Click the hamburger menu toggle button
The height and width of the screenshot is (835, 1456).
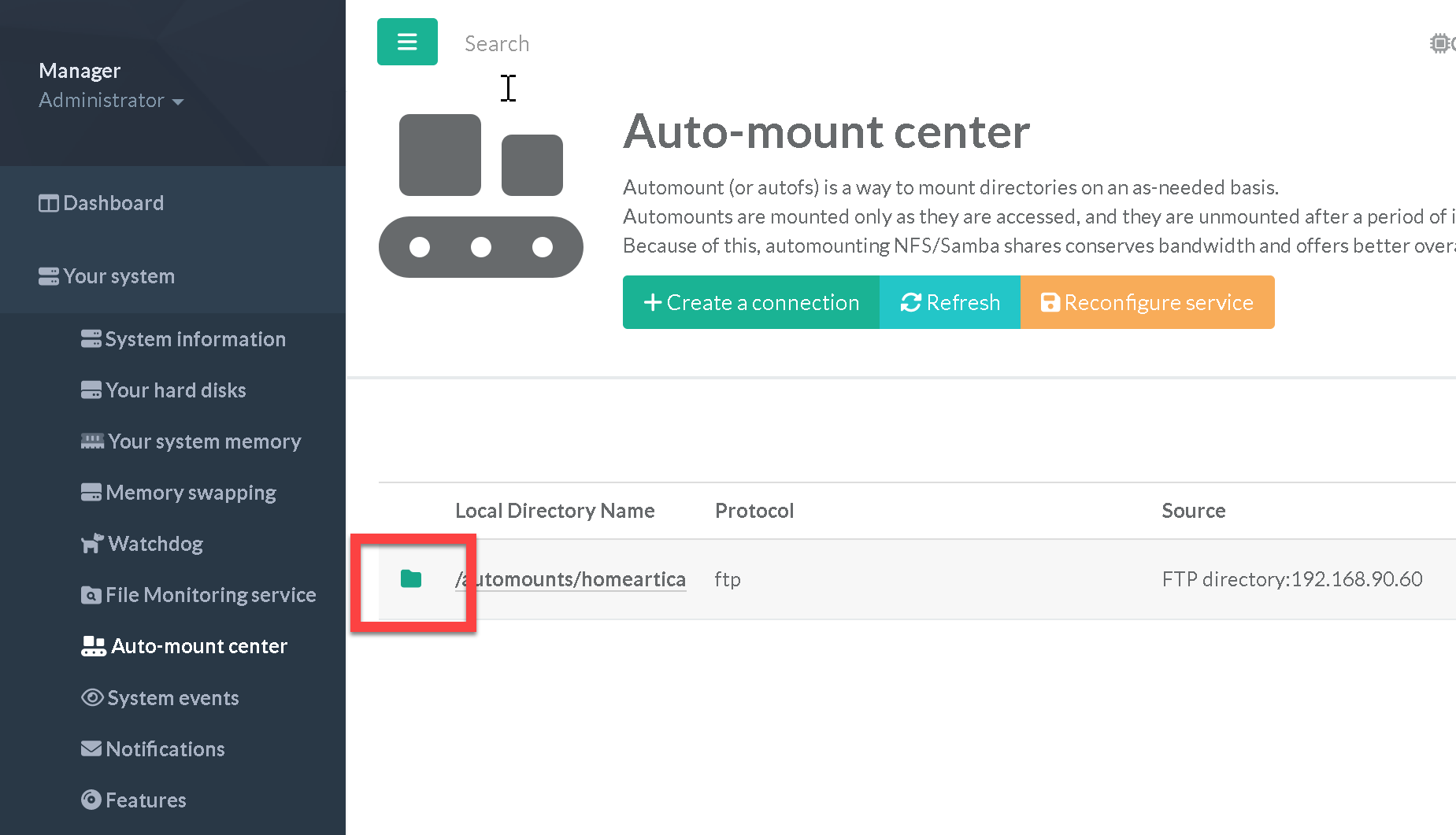(x=407, y=42)
